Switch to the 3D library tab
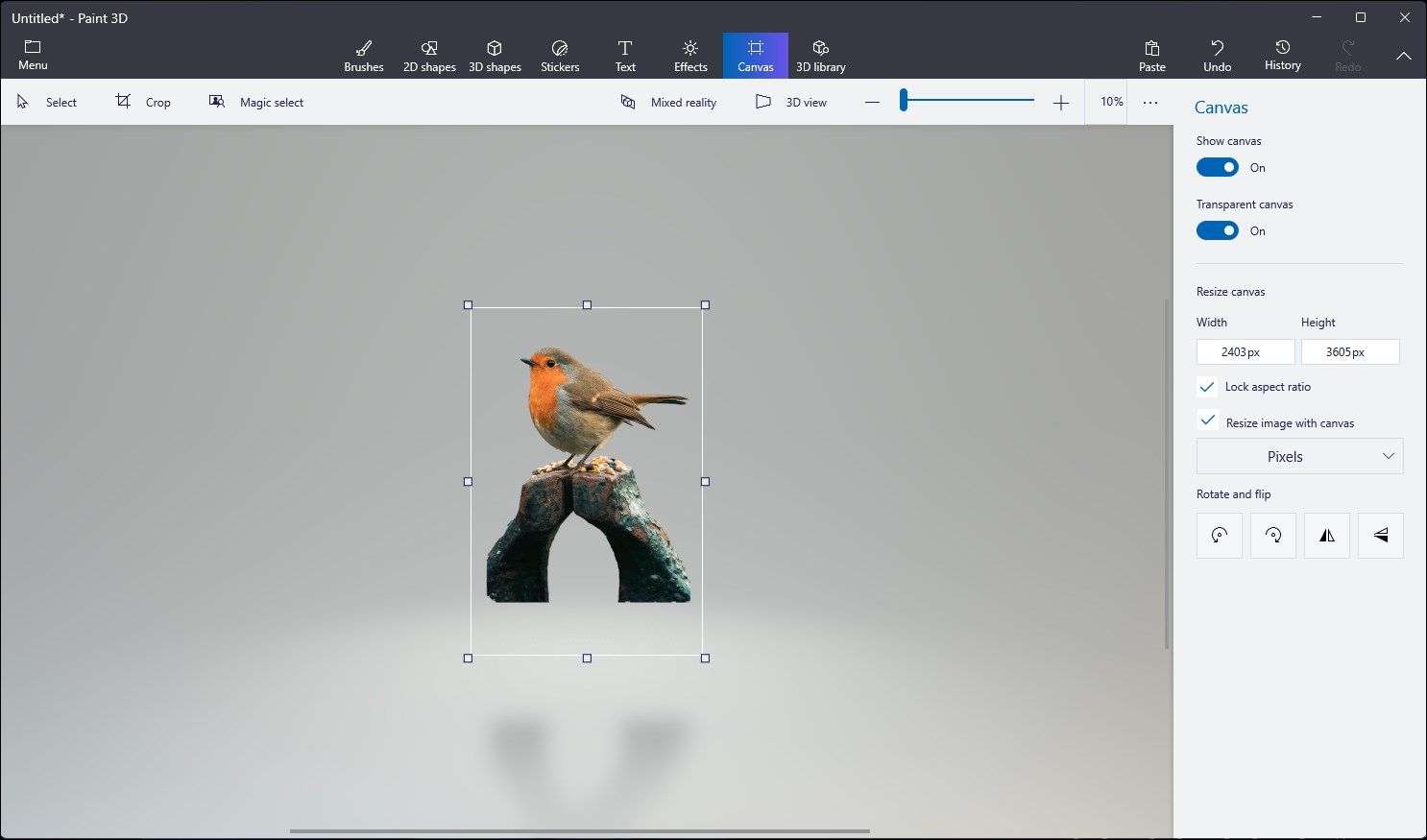The height and width of the screenshot is (840, 1427). (821, 55)
